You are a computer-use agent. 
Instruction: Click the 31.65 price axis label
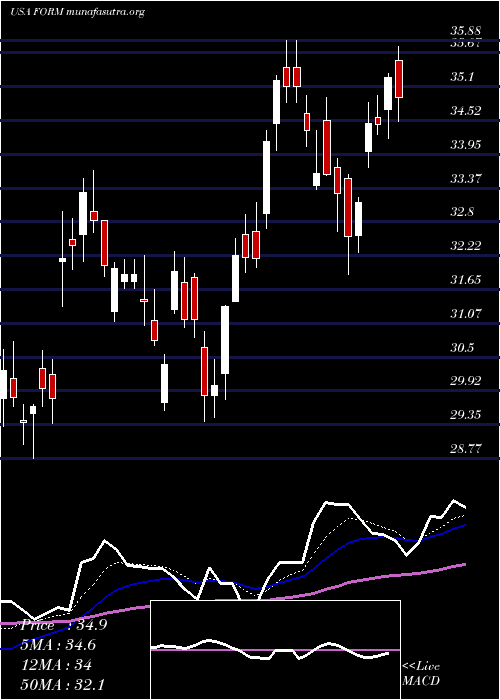pos(465,279)
